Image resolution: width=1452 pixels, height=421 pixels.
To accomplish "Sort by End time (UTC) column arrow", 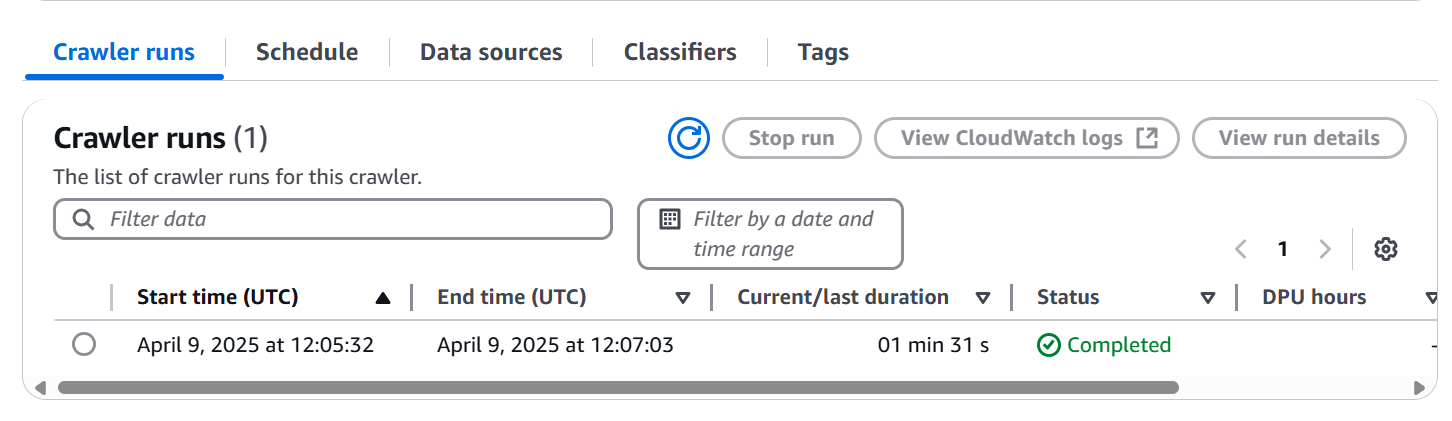I will coord(683,297).
